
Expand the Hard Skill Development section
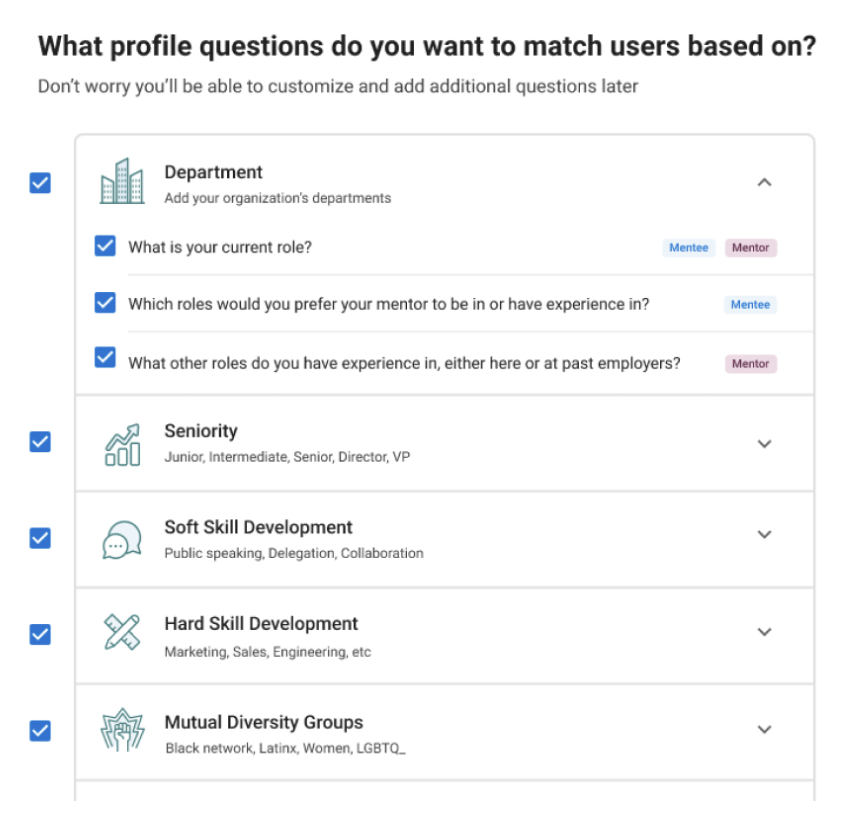(765, 632)
